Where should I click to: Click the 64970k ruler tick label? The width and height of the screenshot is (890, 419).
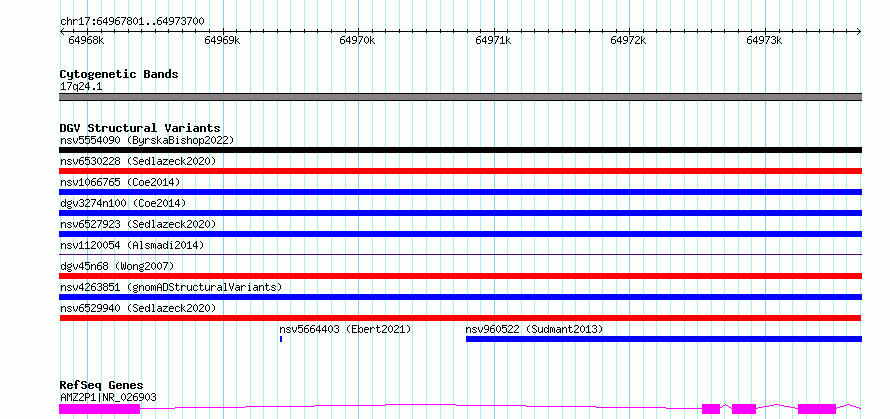pos(358,40)
